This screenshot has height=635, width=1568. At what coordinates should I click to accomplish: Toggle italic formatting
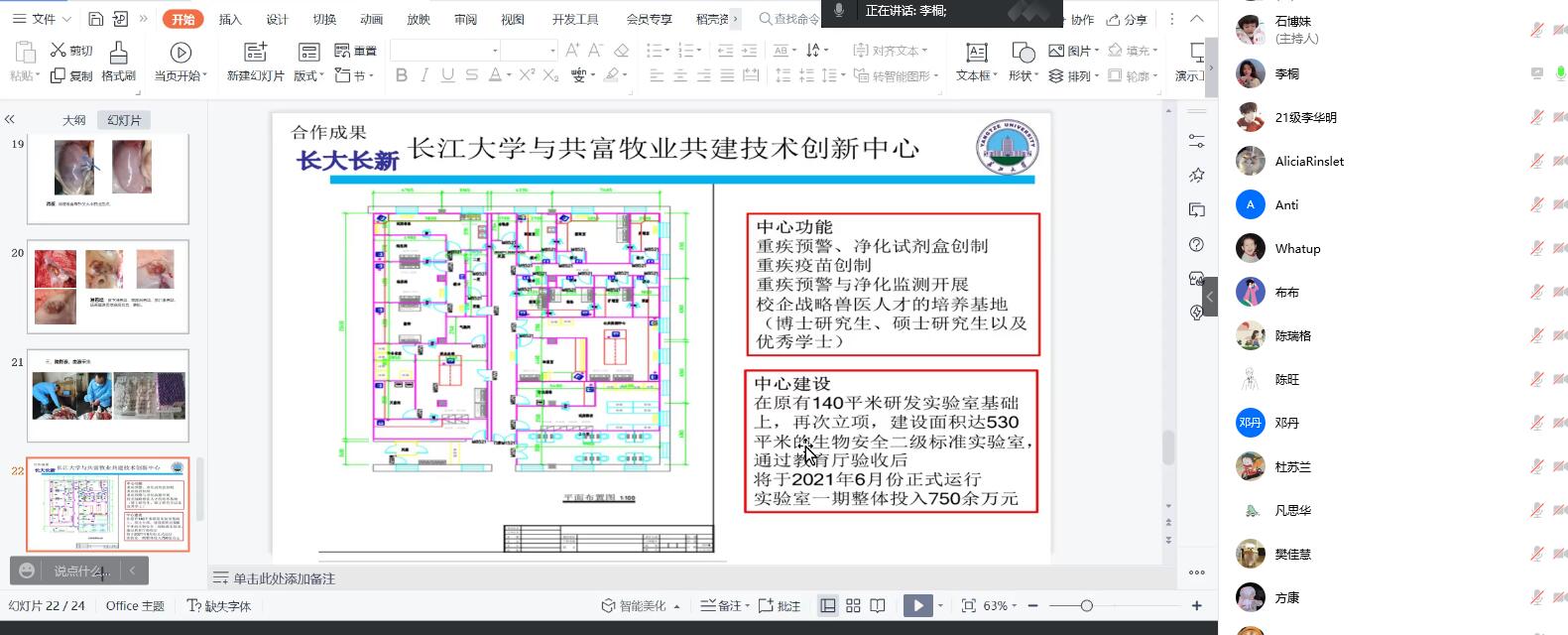click(424, 75)
